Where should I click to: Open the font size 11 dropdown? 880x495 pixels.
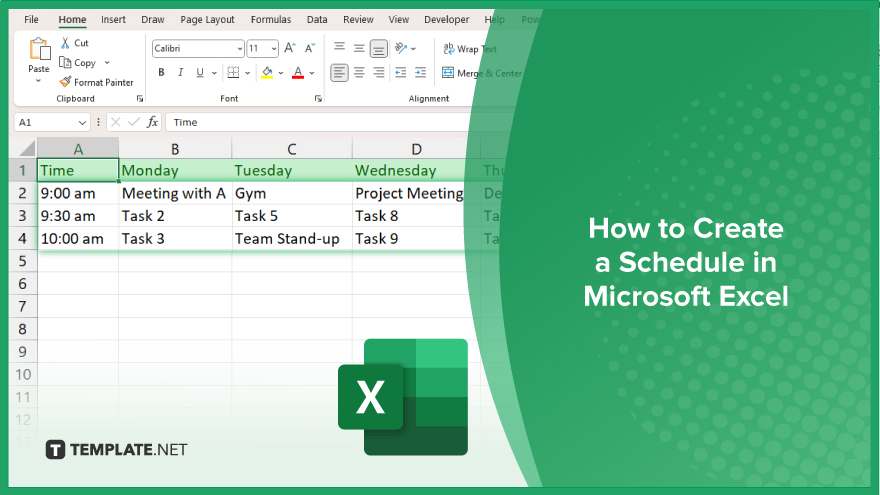coord(274,49)
